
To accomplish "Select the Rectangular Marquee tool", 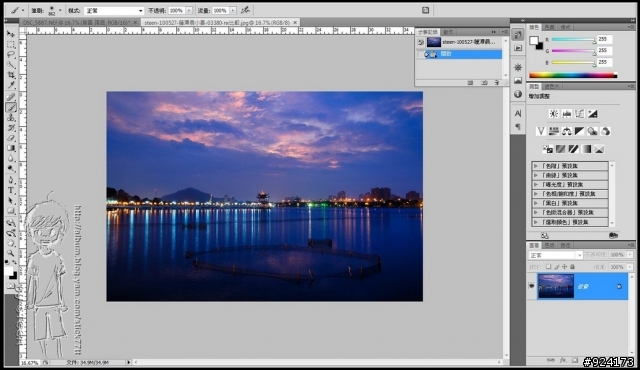I will (11, 44).
